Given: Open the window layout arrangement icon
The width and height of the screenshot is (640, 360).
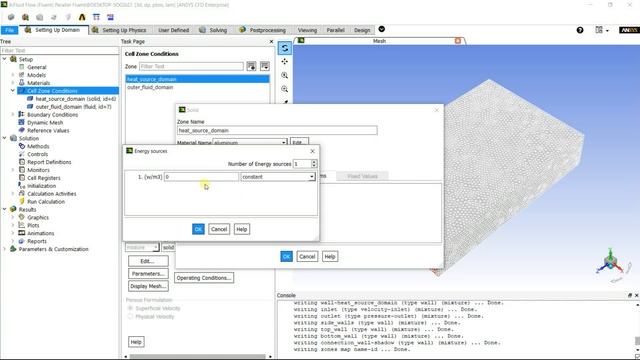Looking at the screenshot, I should [x=601, y=30].
